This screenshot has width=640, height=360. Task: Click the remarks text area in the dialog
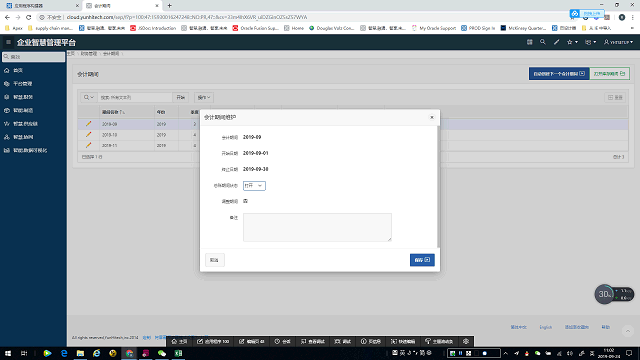317,227
